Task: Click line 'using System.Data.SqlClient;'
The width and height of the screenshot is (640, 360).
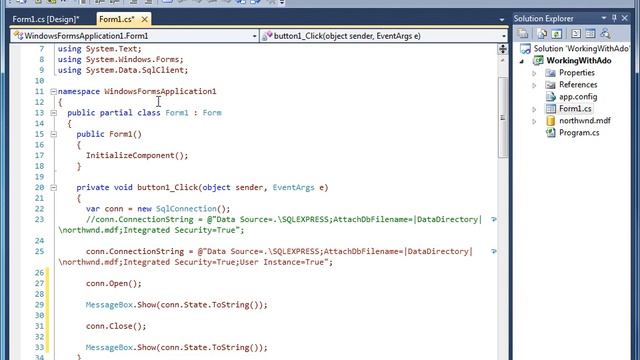Action: (123, 70)
